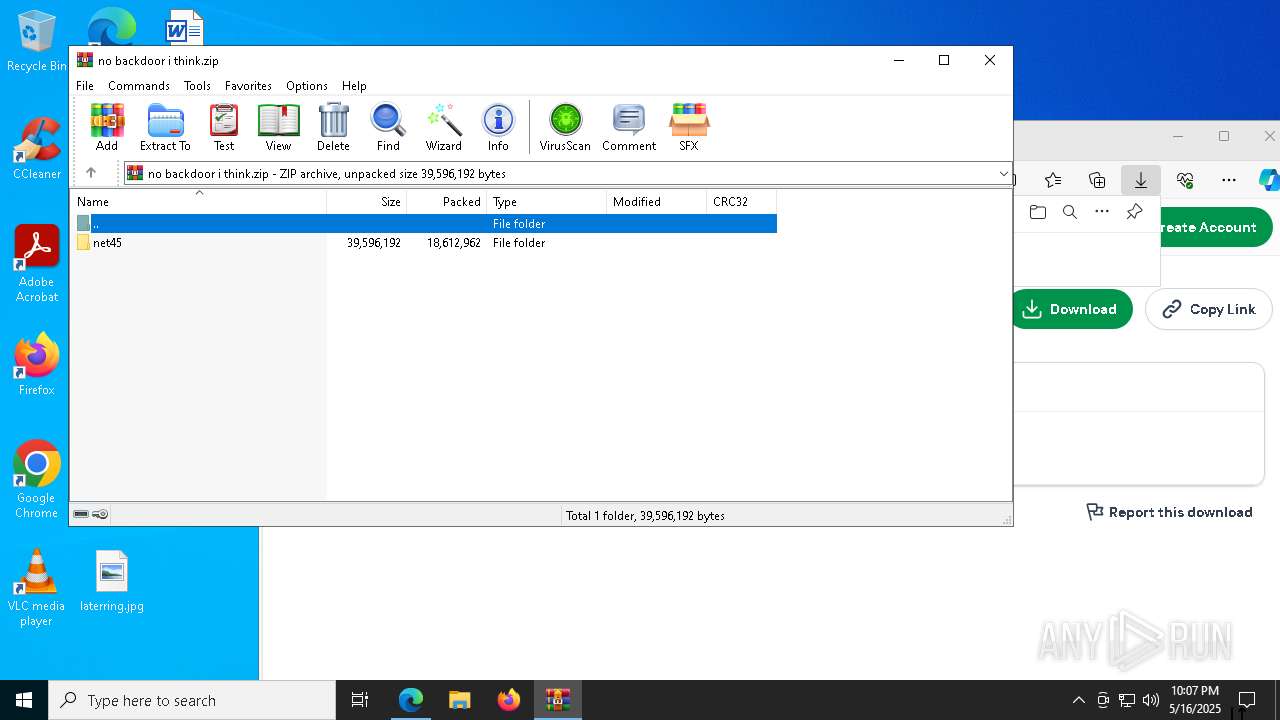Sort by the Type column header

(546, 202)
